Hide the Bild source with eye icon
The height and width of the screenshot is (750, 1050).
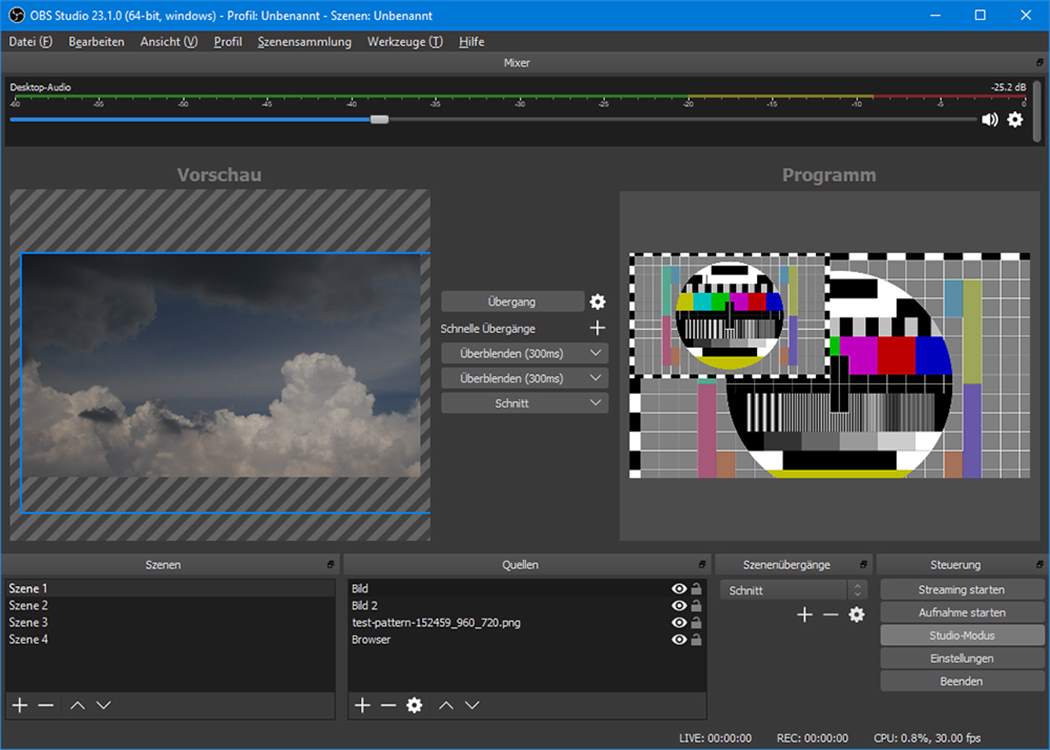pyautogui.click(x=679, y=589)
